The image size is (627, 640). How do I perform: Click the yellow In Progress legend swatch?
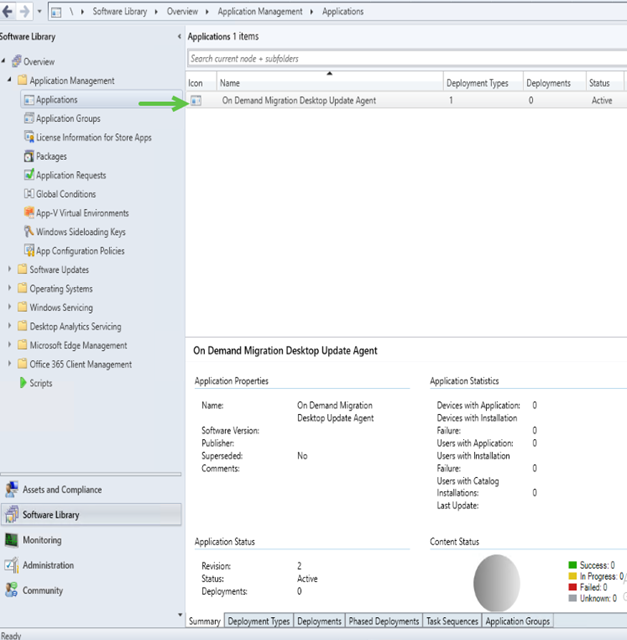click(x=572, y=576)
